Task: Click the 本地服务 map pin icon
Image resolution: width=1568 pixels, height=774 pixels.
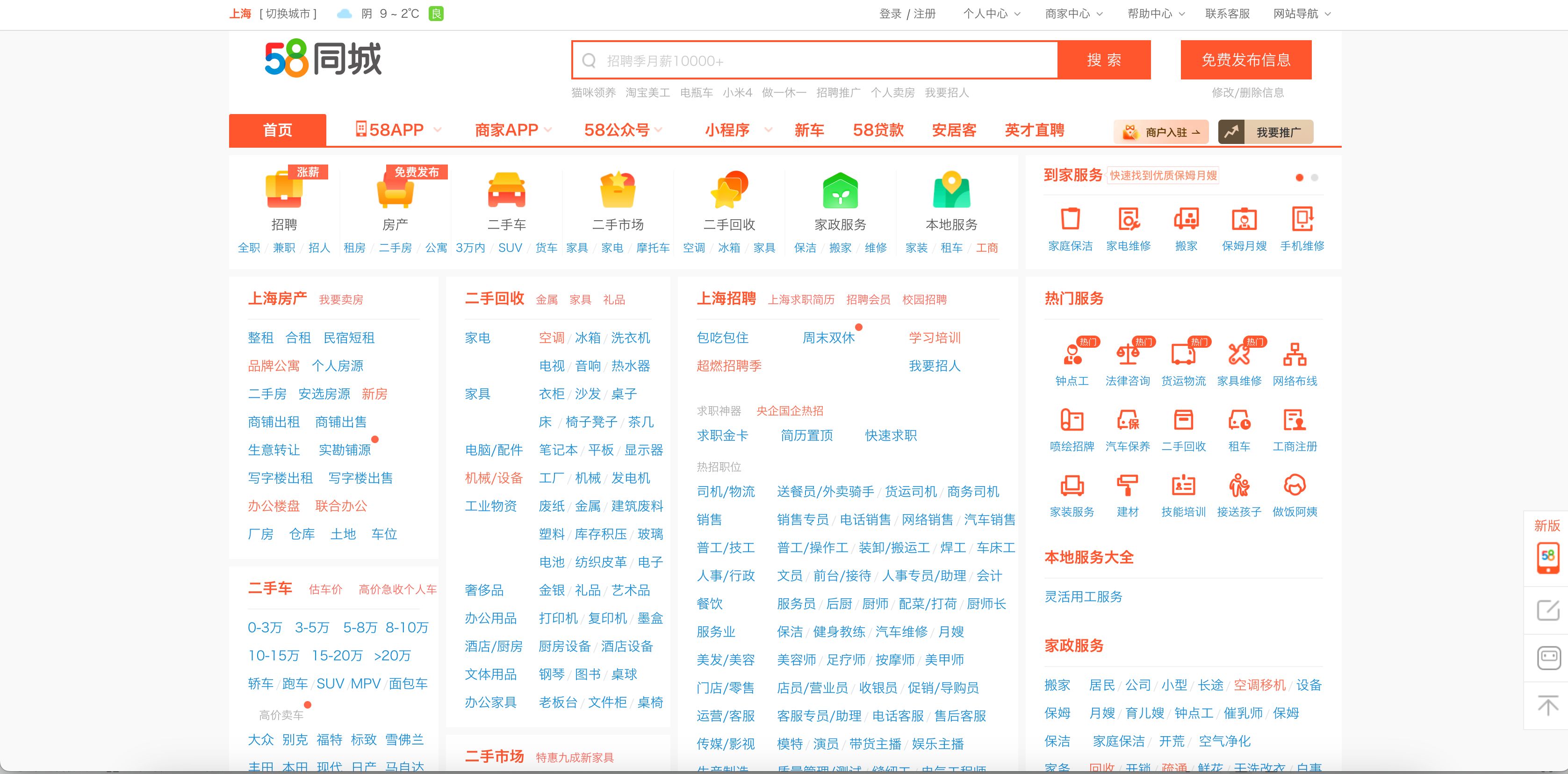Action: 951,189
